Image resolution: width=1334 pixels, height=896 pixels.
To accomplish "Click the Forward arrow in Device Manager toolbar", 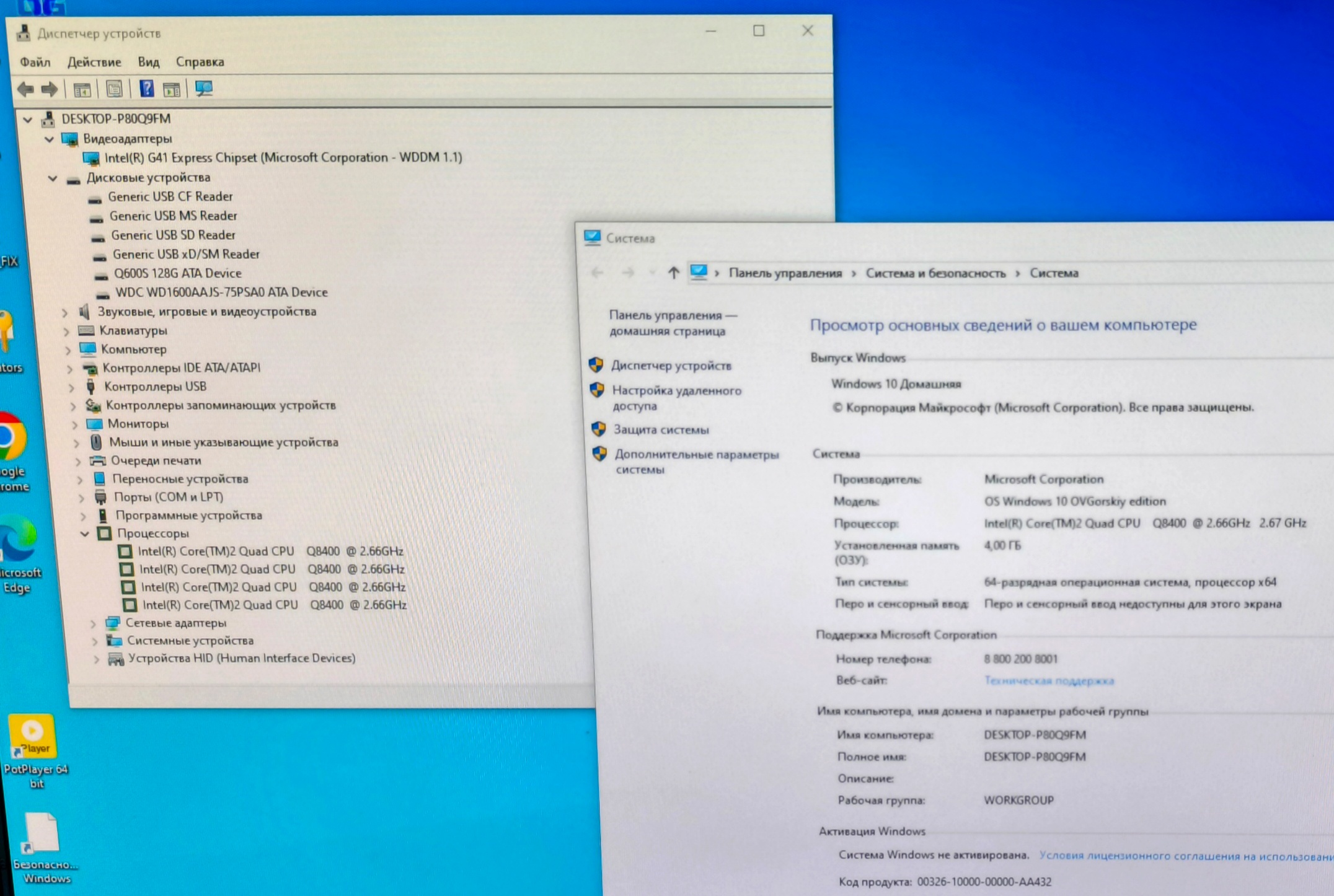I will pyautogui.click(x=50, y=89).
